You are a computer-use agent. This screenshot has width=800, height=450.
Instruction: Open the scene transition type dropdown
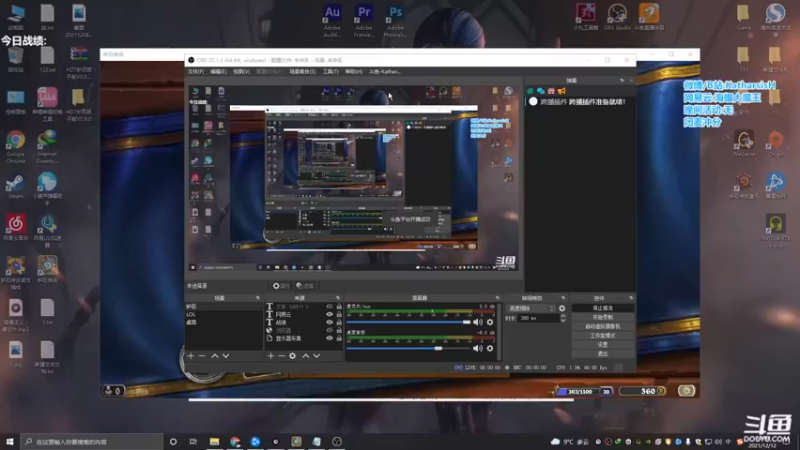point(531,308)
